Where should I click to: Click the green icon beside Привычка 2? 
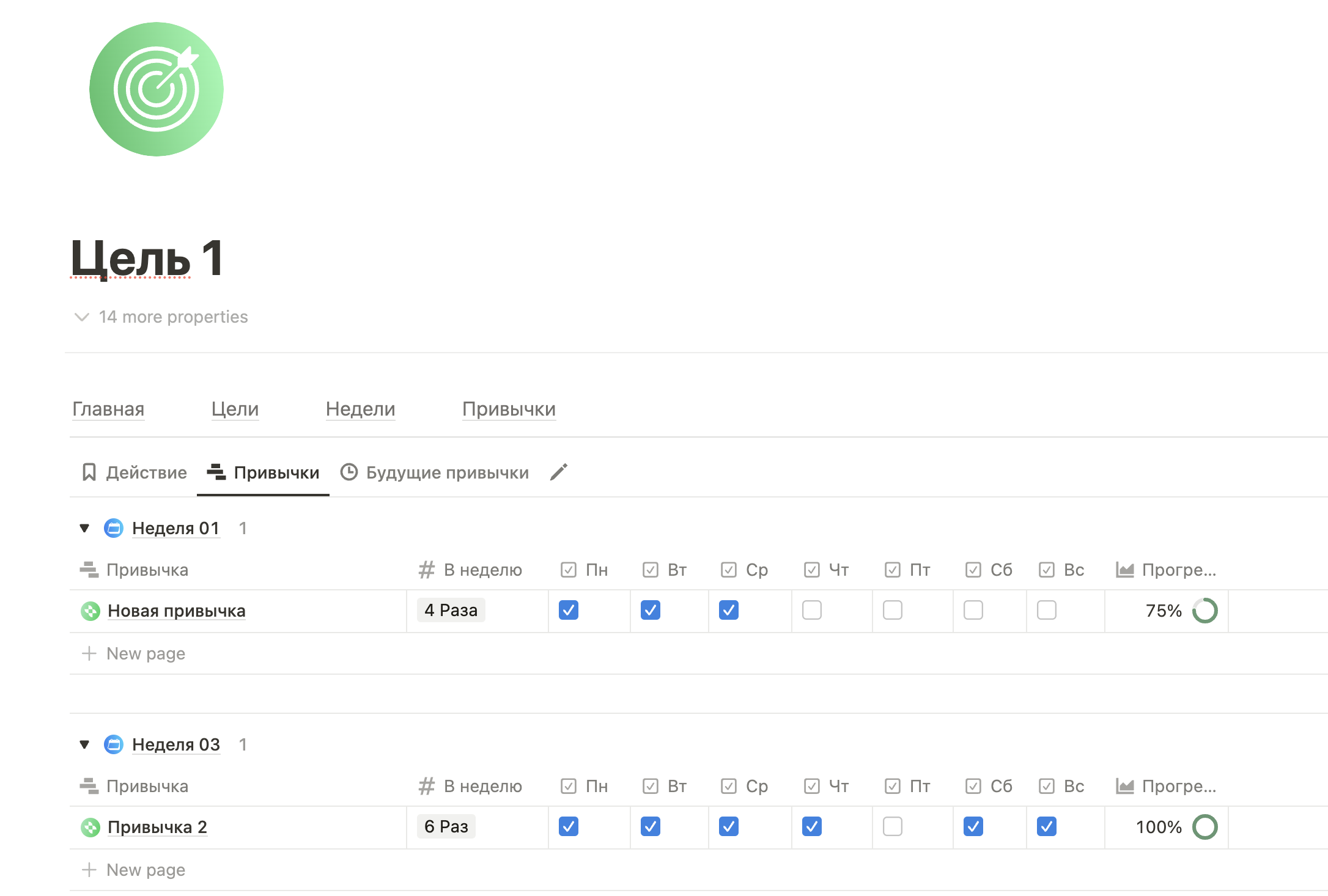pyautogui.click(x=90, y=827)
